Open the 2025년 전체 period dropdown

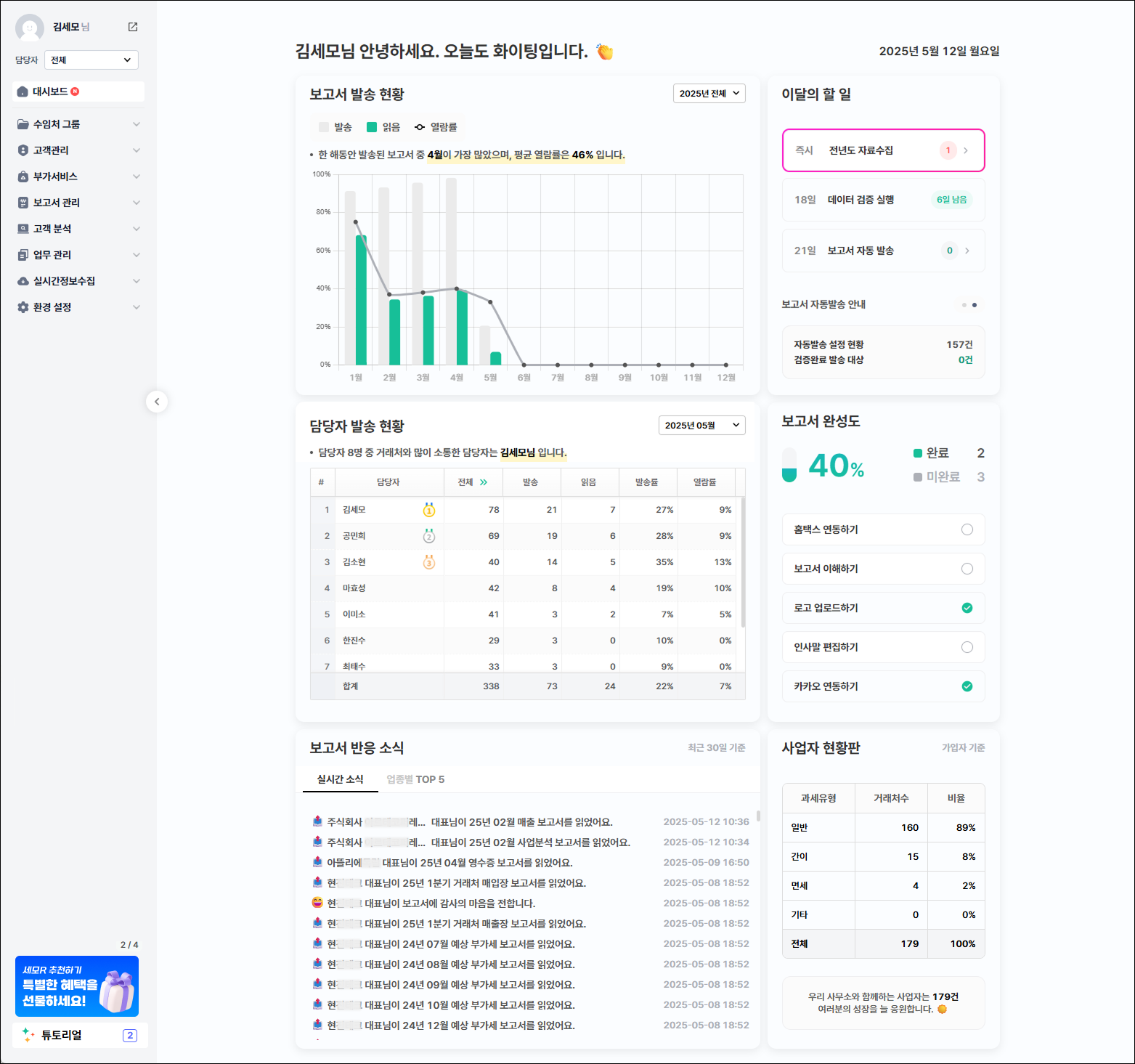point(709,94)
